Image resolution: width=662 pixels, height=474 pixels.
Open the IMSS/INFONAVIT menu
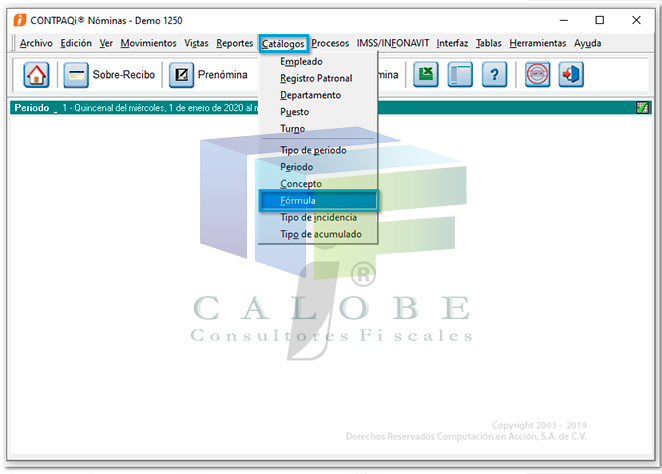point(393,43)
